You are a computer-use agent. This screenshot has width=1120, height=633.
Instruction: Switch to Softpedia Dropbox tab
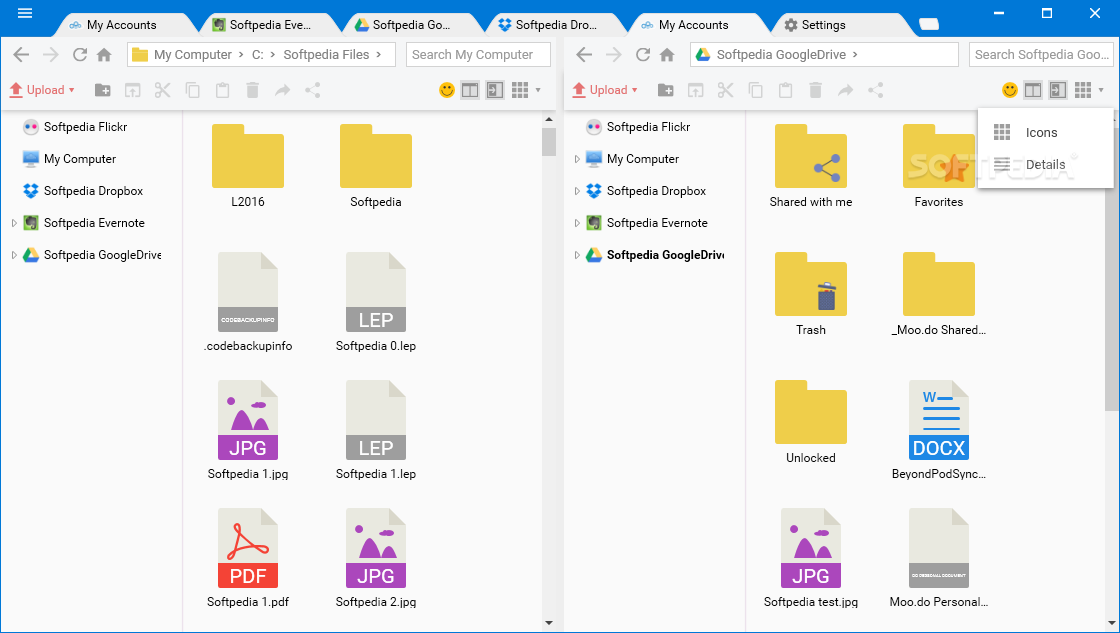(x=556, y=25)
